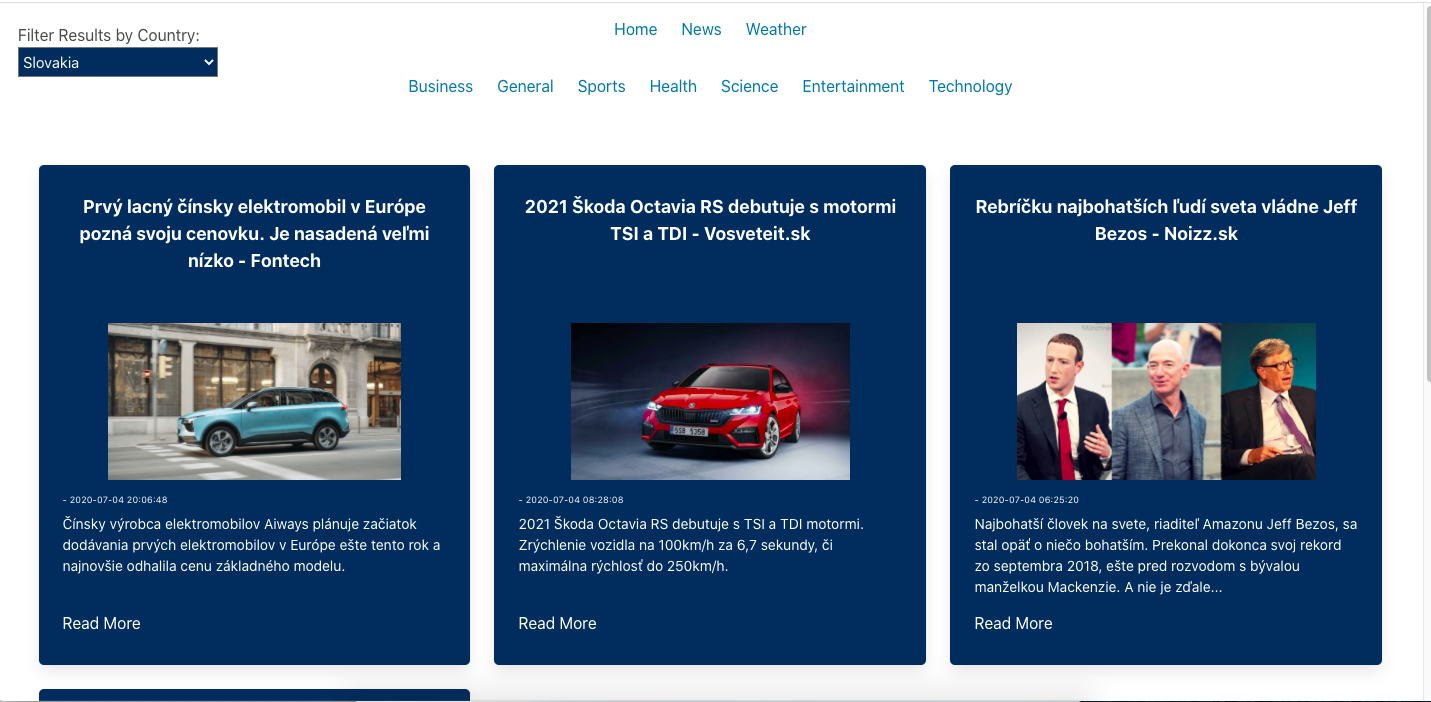1431x702 pixels.
Task: Click the Aiways electric car description text
Action: coord(251,545)
